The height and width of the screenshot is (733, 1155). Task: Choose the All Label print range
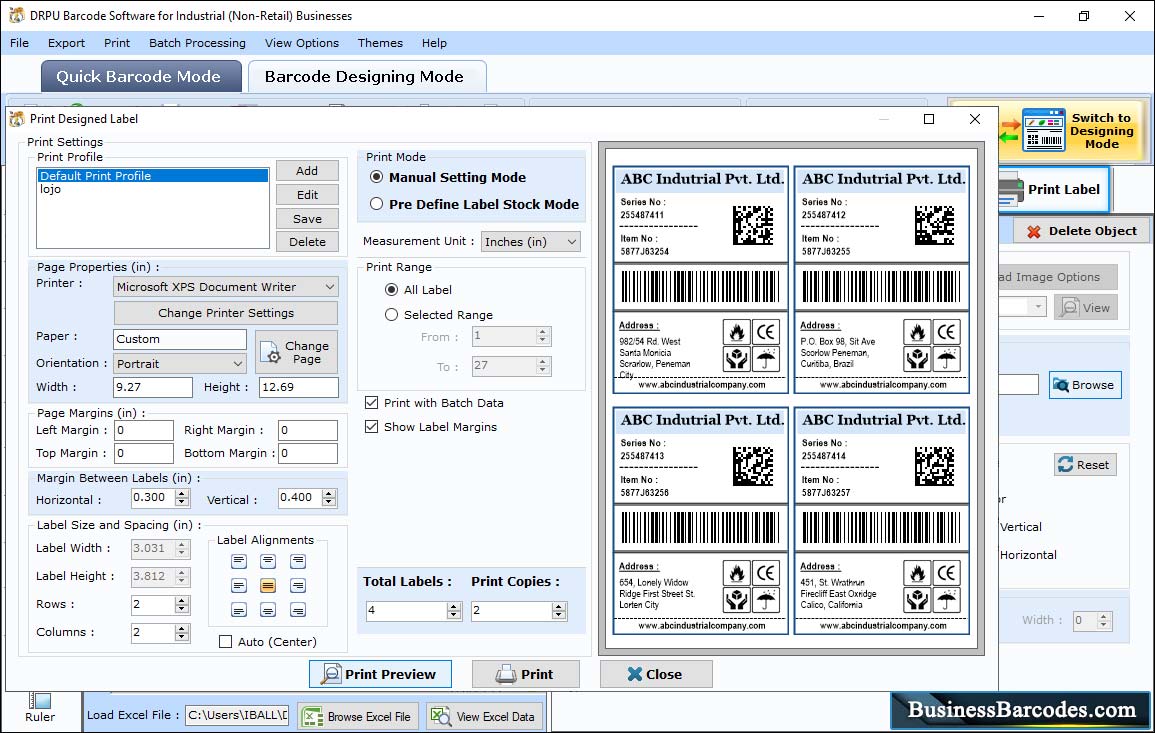[x=392, y=290]
